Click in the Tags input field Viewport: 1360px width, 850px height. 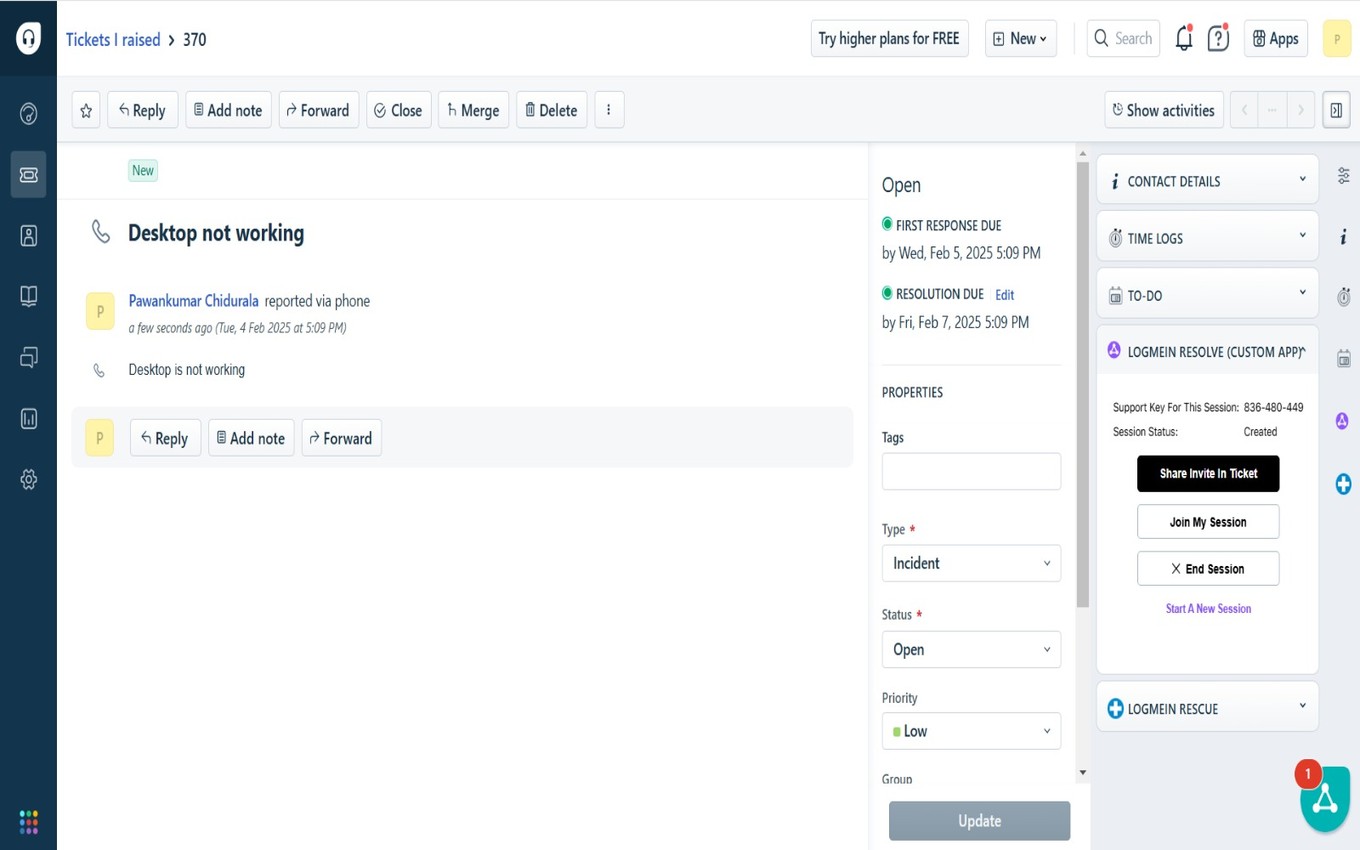click(x=970, y=471)
